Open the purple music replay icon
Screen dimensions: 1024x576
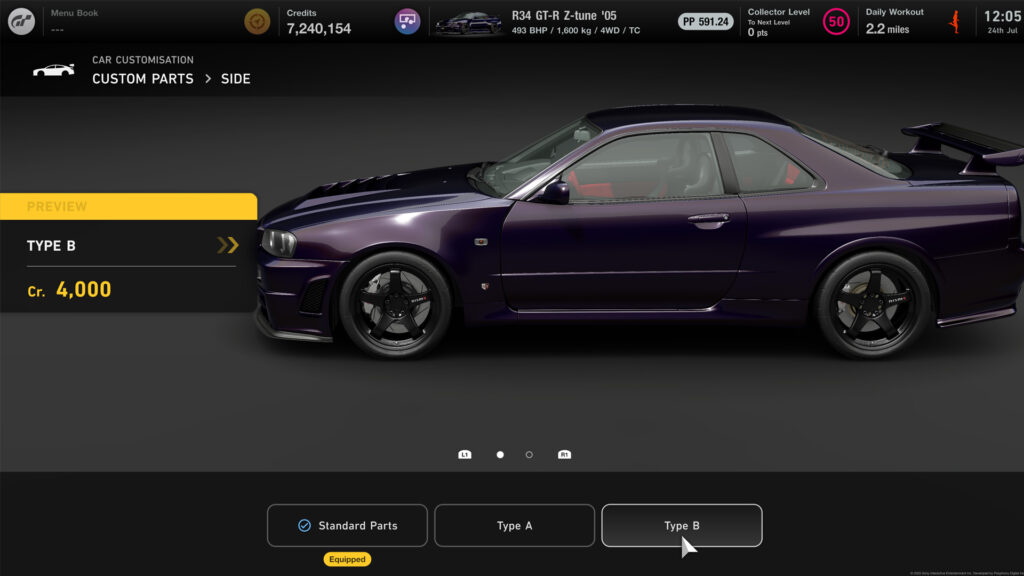407,22
